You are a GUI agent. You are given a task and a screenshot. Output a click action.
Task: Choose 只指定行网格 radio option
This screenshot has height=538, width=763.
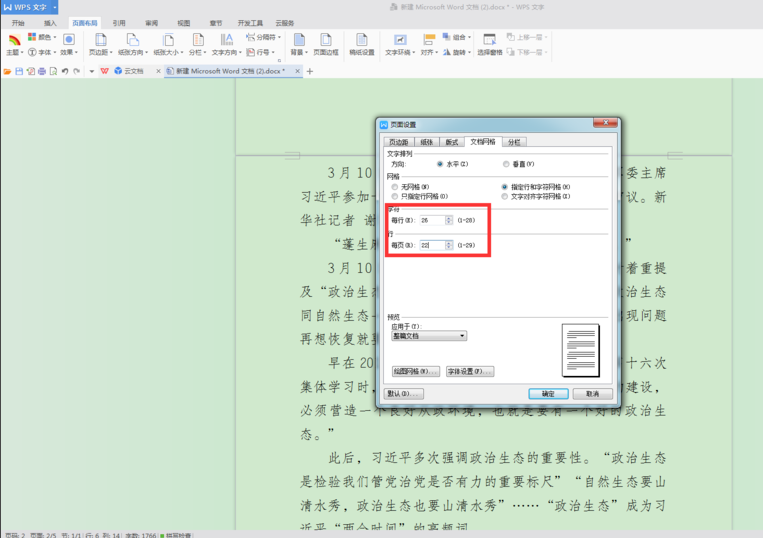click(x=395, y=196)
